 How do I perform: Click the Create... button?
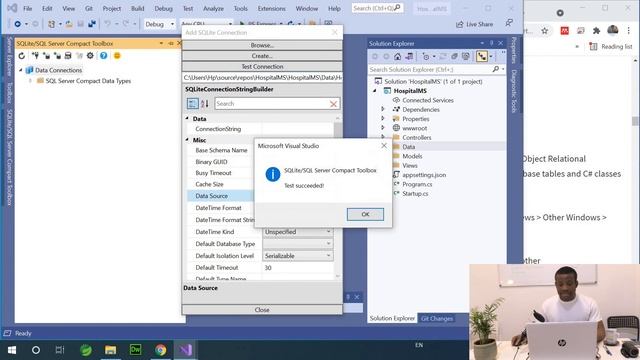262,56
